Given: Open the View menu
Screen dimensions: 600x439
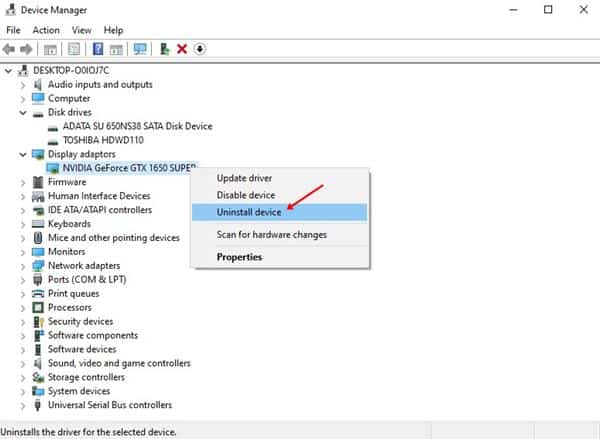Looking at the screenshot, I should pyautogui.click(x=82, y=30).
